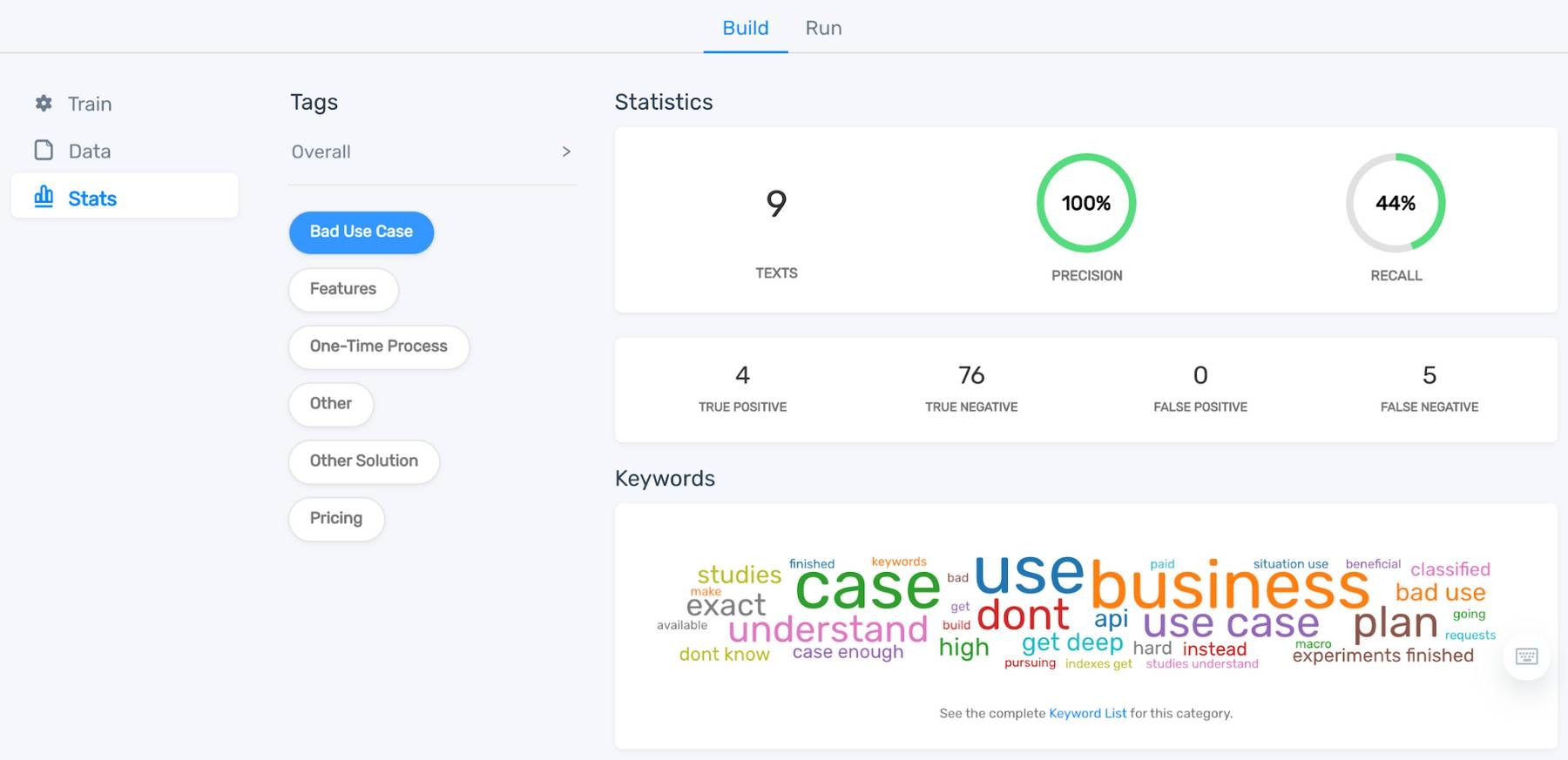Click the keyword 'high' in green
Screen dimensions: 1568x760
(x=963, y=648)
